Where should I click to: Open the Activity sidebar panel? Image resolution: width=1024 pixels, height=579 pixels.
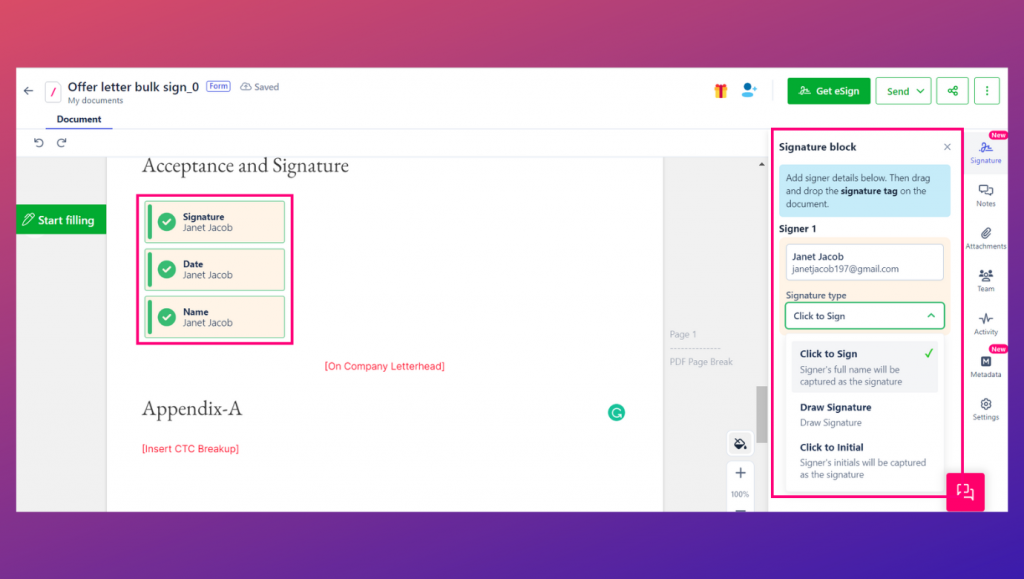pyautogui.click(x=985, y=324)
